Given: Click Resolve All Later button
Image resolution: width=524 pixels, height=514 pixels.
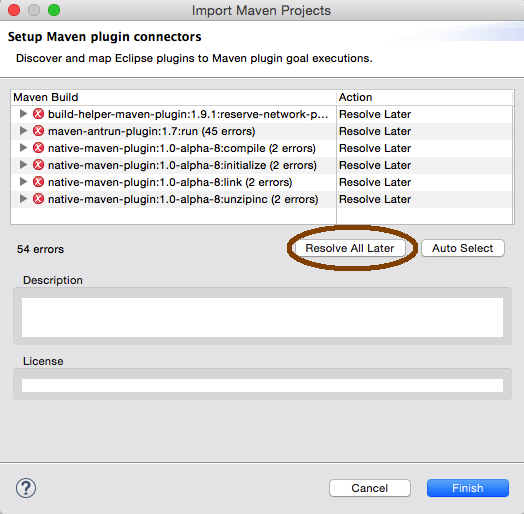Looking at the screenshot, I should coord(350,248).
